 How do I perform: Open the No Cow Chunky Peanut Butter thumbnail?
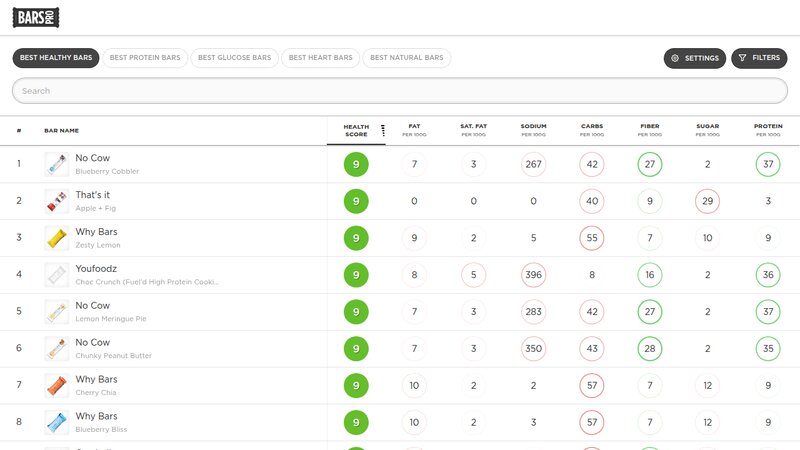pos(57,348)
